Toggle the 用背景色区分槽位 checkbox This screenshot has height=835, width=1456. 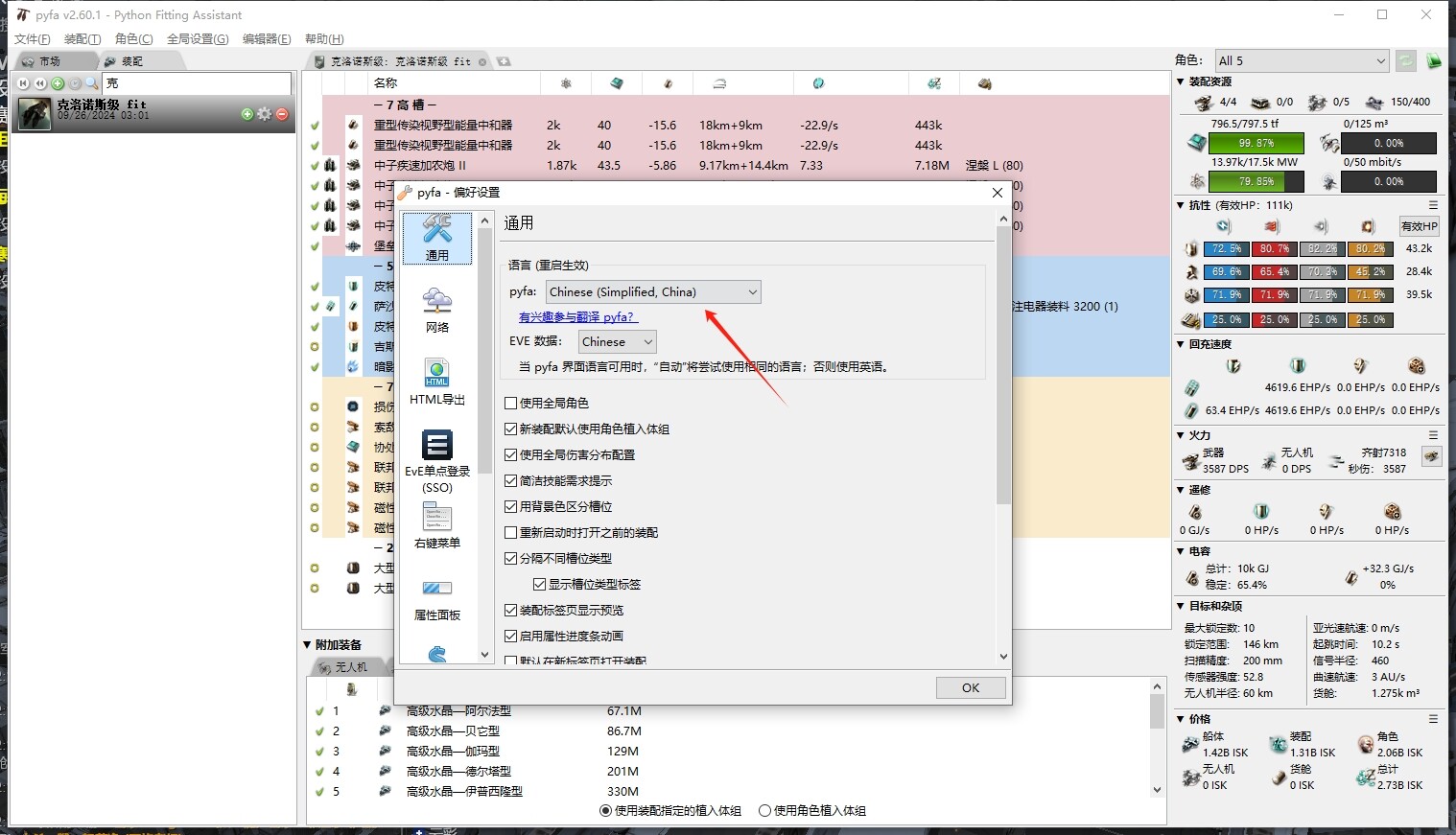[511, 507]
